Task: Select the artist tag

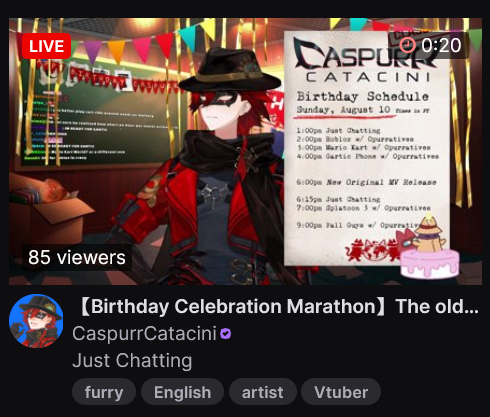Action: (x=263, y=392)
